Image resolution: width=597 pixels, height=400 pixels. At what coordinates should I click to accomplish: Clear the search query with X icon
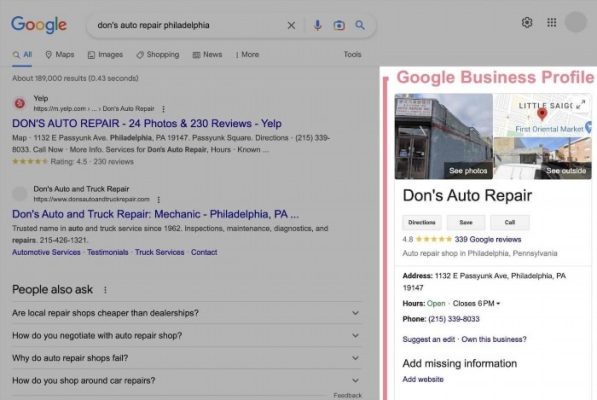pyautogui.click(x=291, y=25)
